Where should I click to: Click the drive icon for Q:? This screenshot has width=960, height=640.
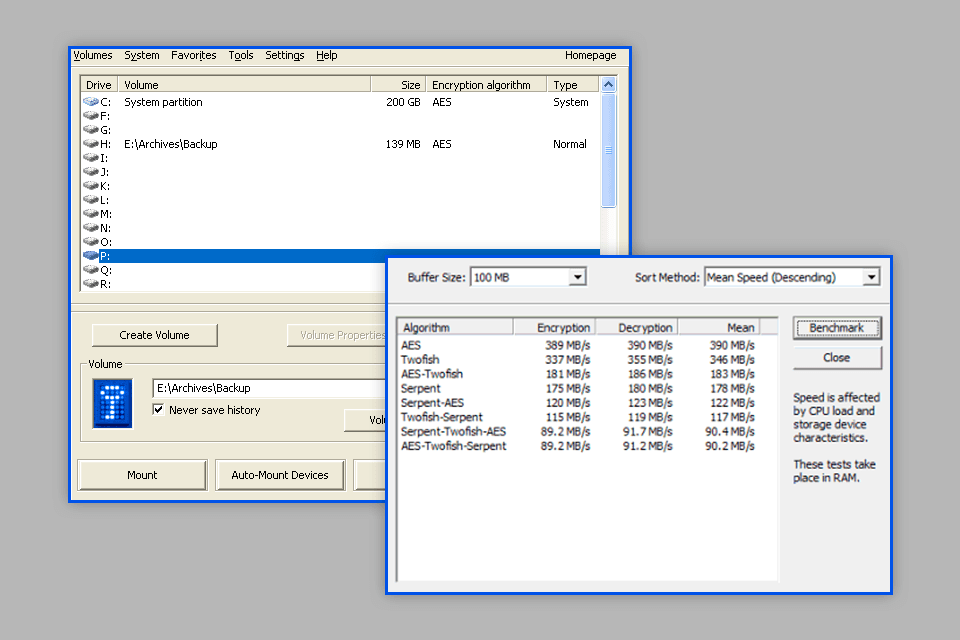click(91, 270)
